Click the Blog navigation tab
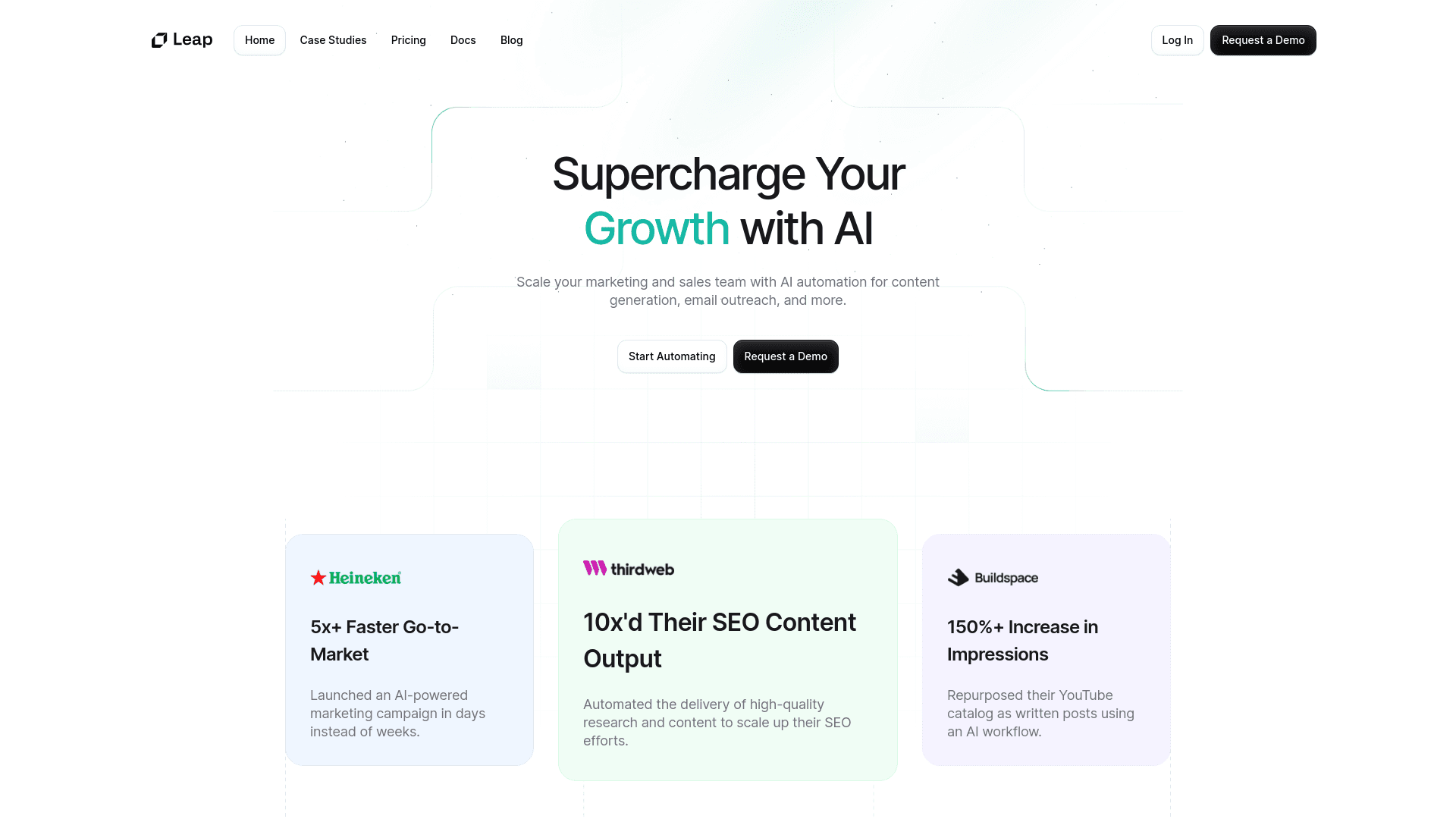Image resolution: width=1456 pixels, height=819 pixels. (x=511, y=40)
